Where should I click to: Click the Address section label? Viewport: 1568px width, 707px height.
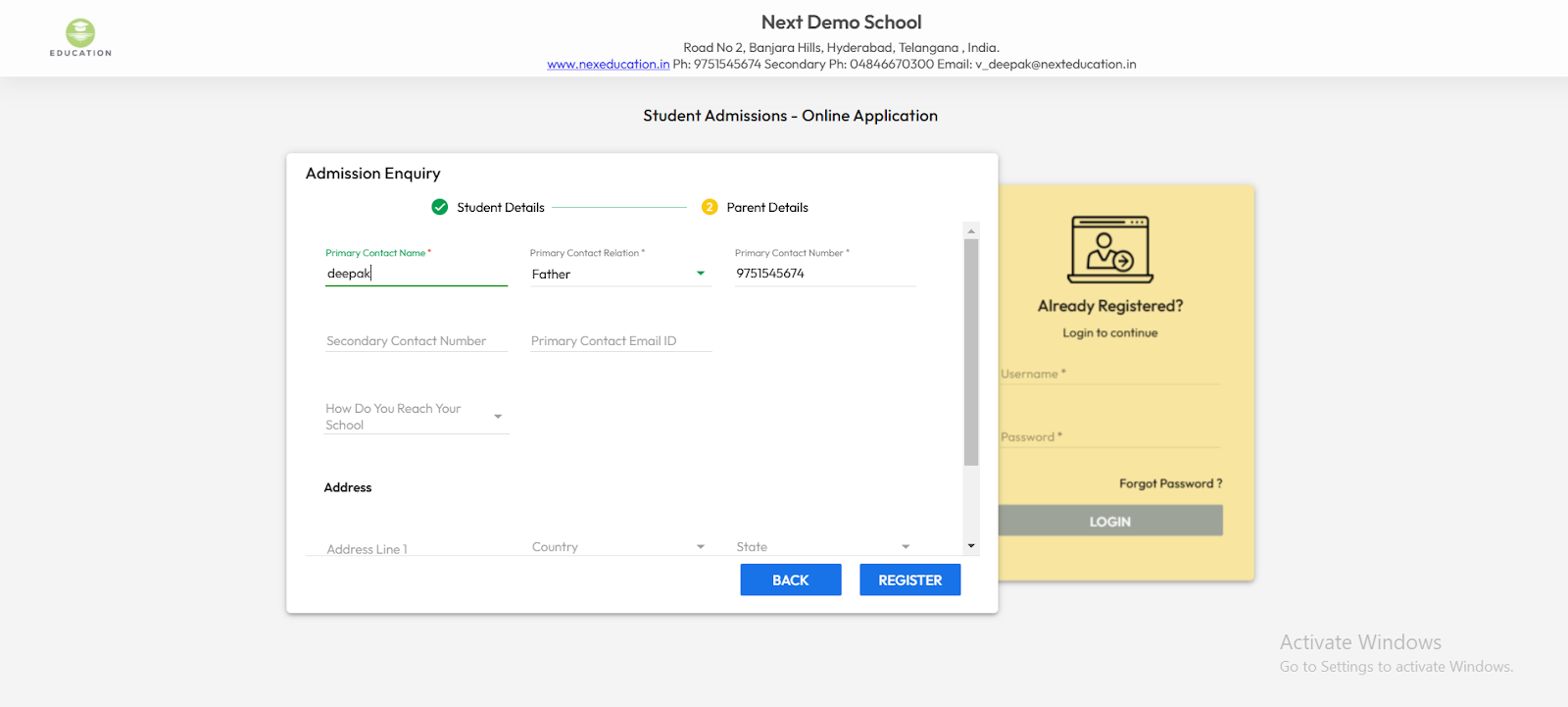[x=348, y=487]
